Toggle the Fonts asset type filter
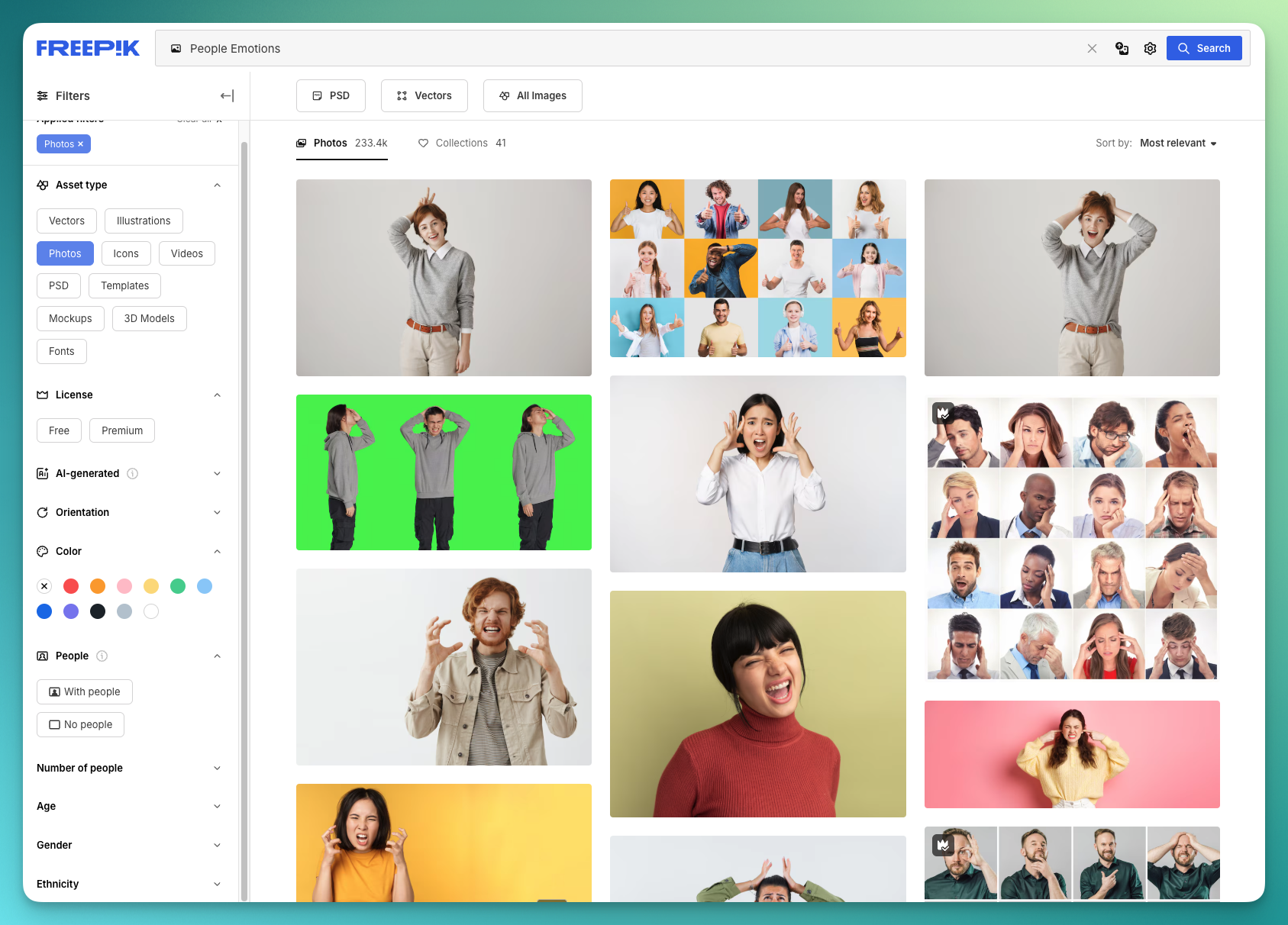 tap(61, 351)
